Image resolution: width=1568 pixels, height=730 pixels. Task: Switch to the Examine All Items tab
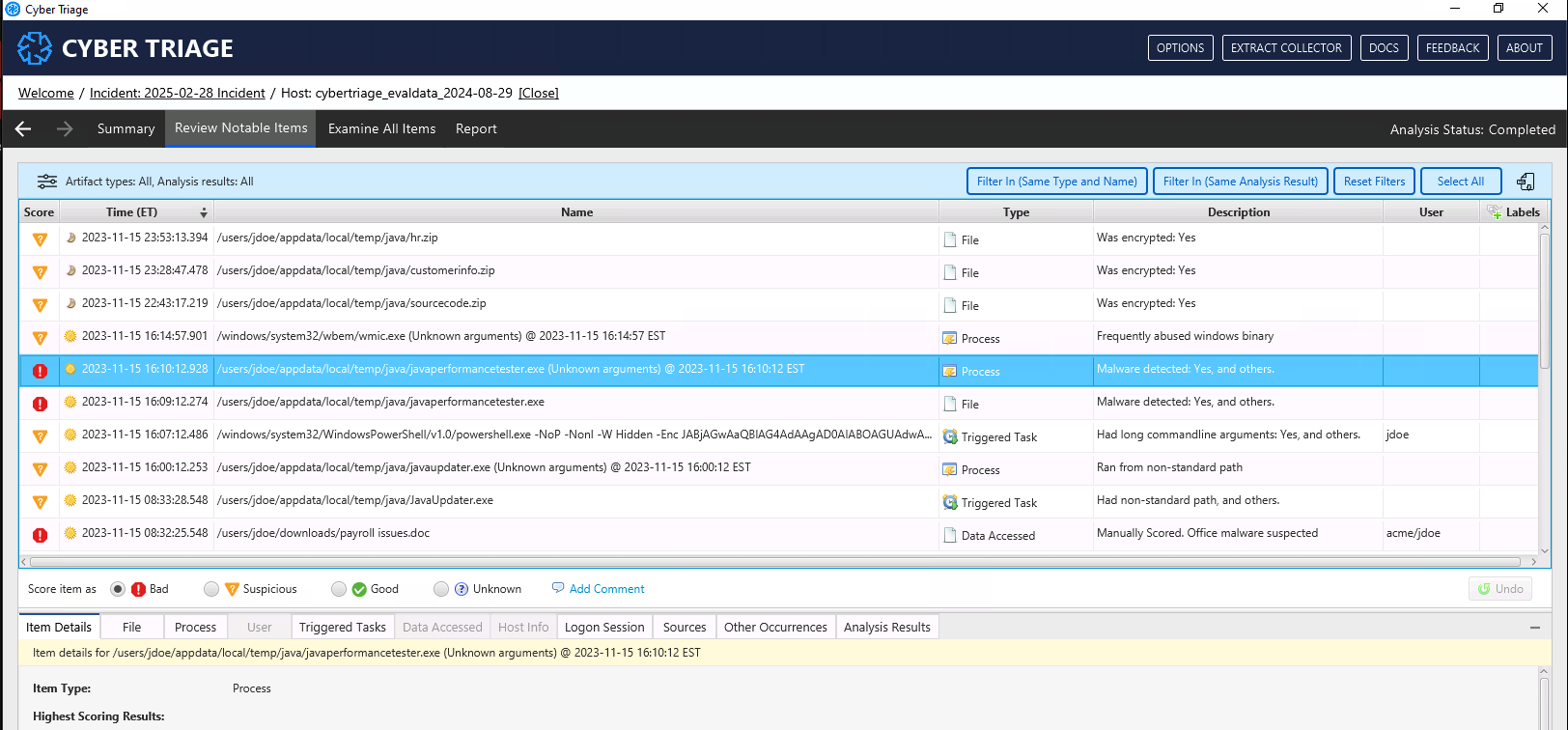[381, 128]
